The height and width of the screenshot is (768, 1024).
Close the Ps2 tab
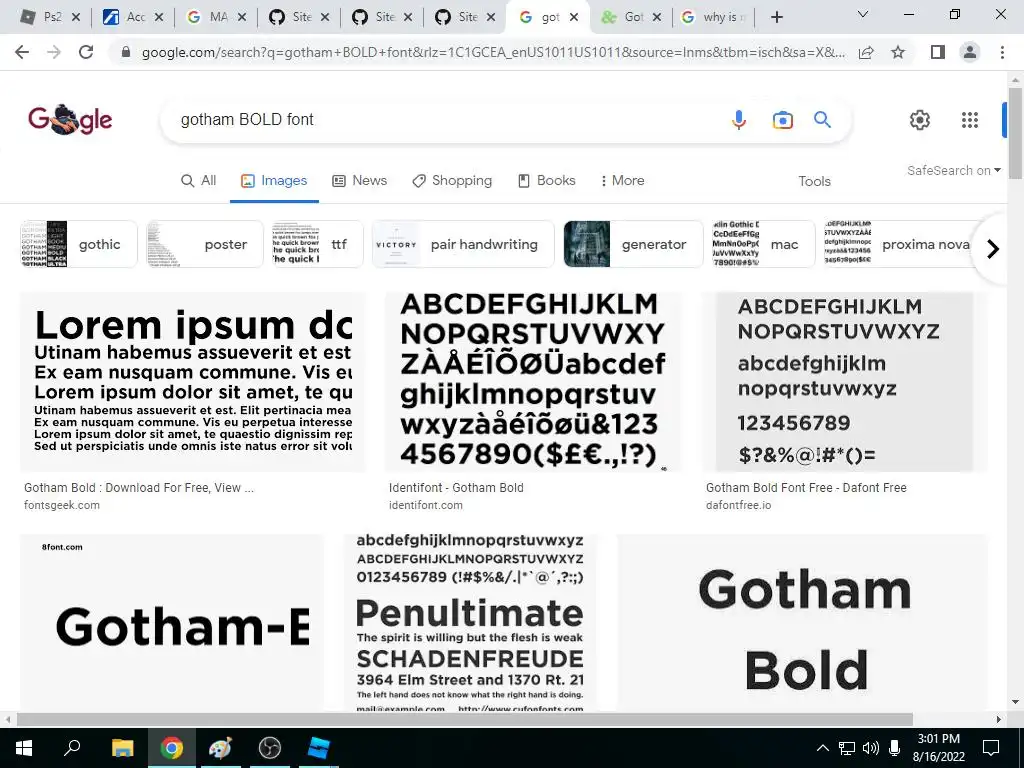[76, 17]
